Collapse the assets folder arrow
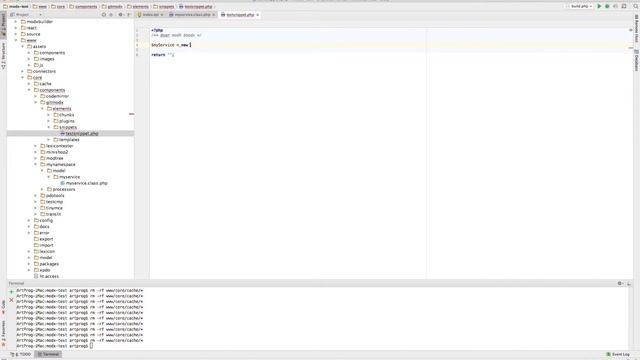 coord(22,47)
